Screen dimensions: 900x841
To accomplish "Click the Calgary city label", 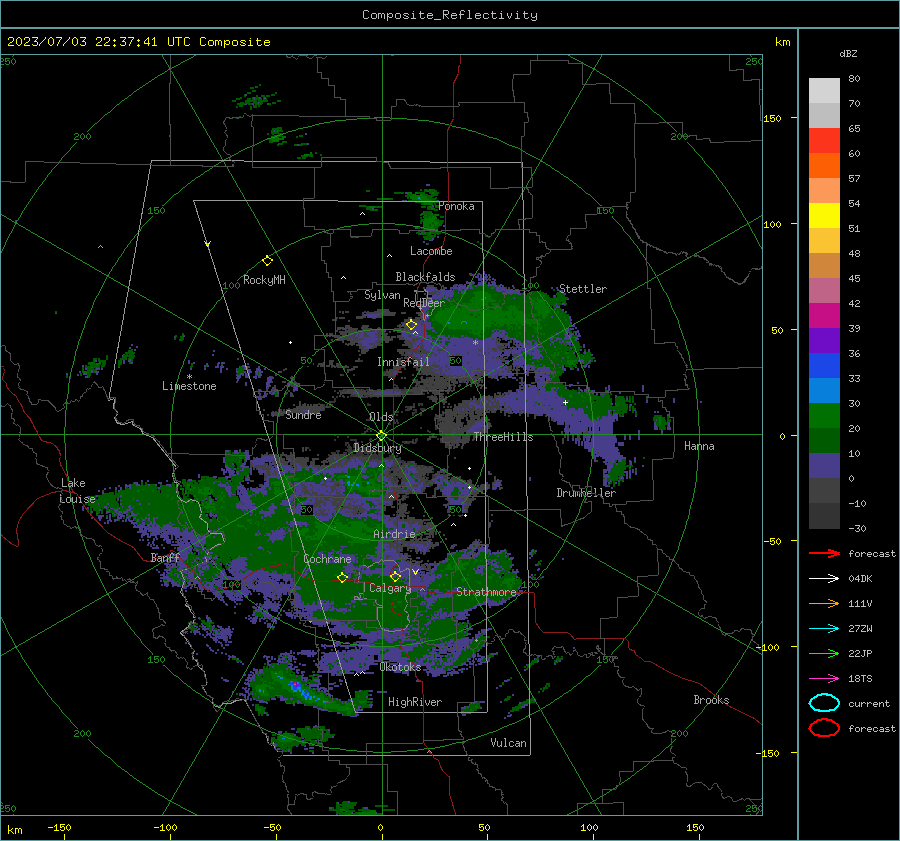I will 390,588.
